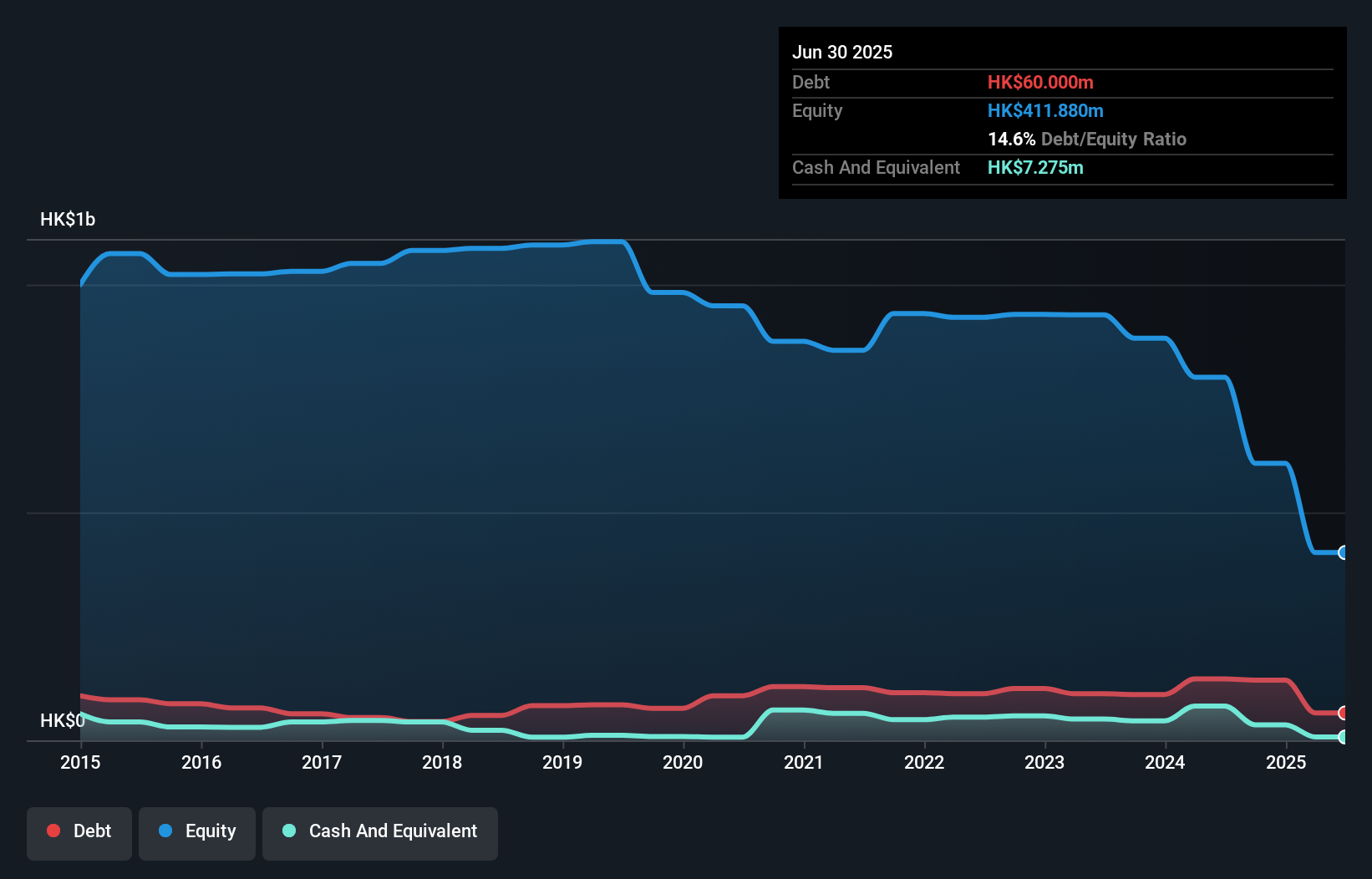Toggle visibility of the Debt series
1372x879 pixels.
click(79, 832)
